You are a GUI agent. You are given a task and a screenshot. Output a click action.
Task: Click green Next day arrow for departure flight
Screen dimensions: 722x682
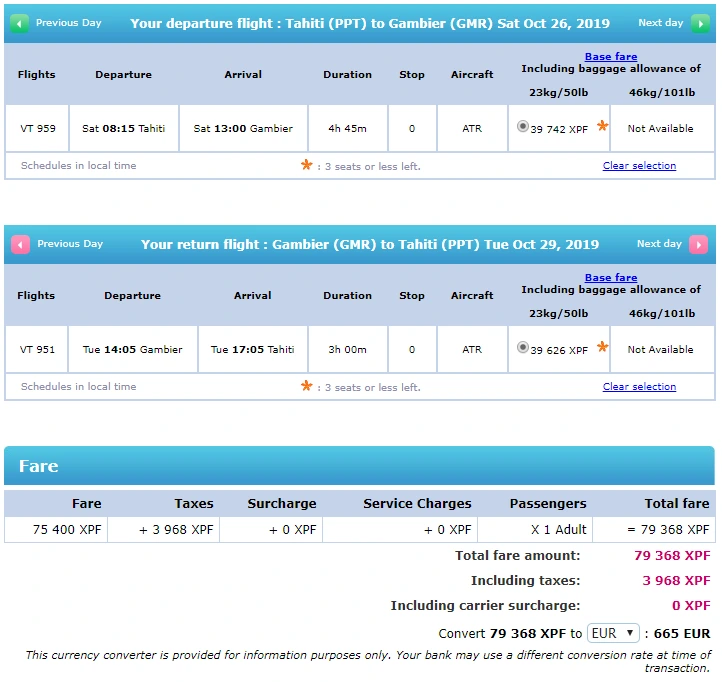click(700, 23)
